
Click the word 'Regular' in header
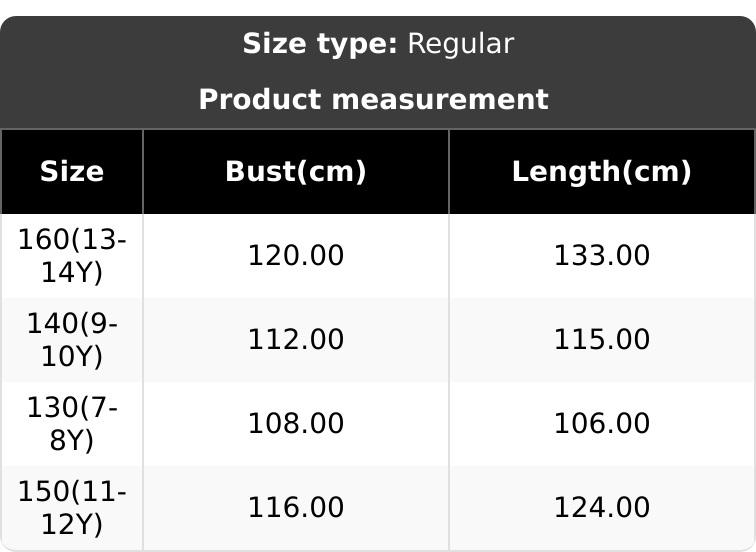pyautogui.click(x=461, y=44)
